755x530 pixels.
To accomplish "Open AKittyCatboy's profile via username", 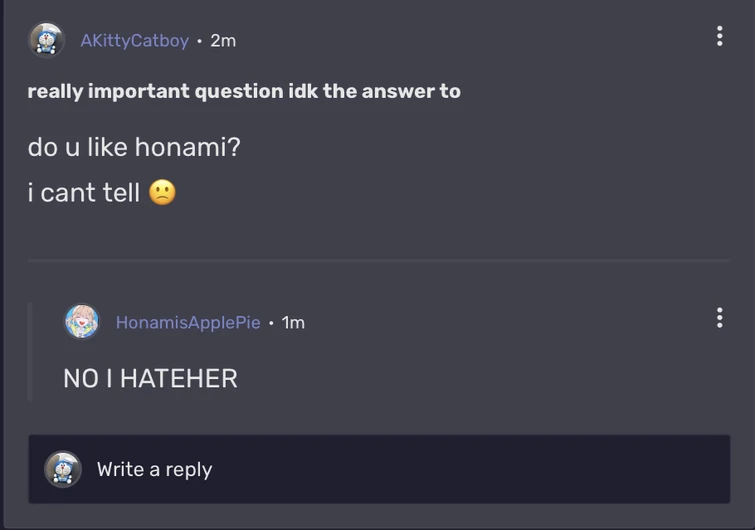I will tap(134, 41).
